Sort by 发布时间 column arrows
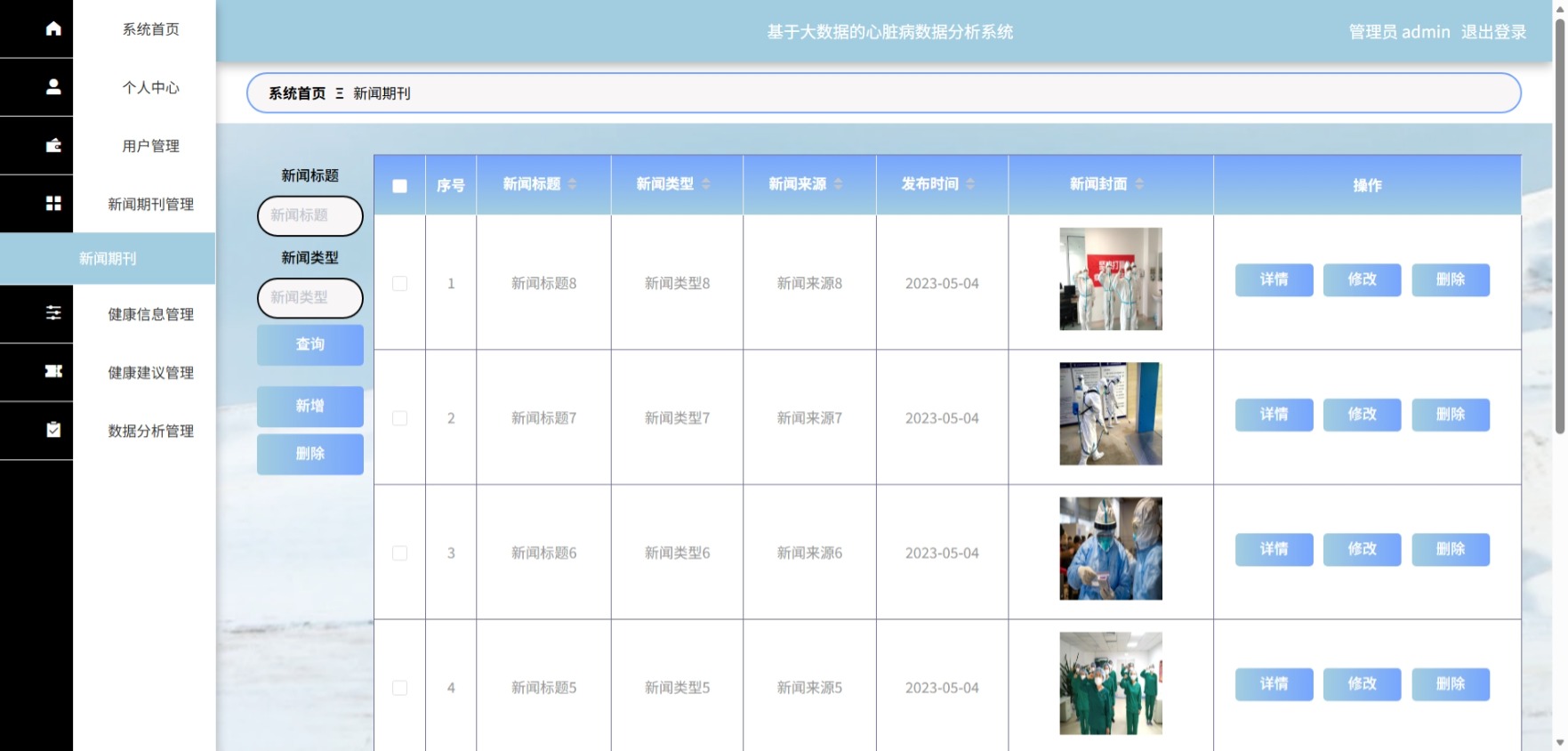This screenshot has height=751, width=1568. 970,183
